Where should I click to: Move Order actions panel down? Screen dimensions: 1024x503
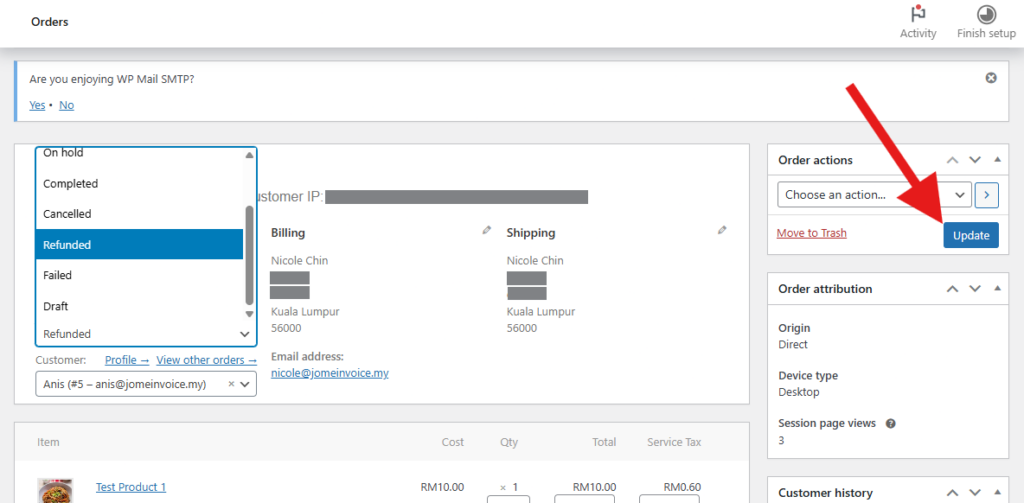click(x=975, y=160)
